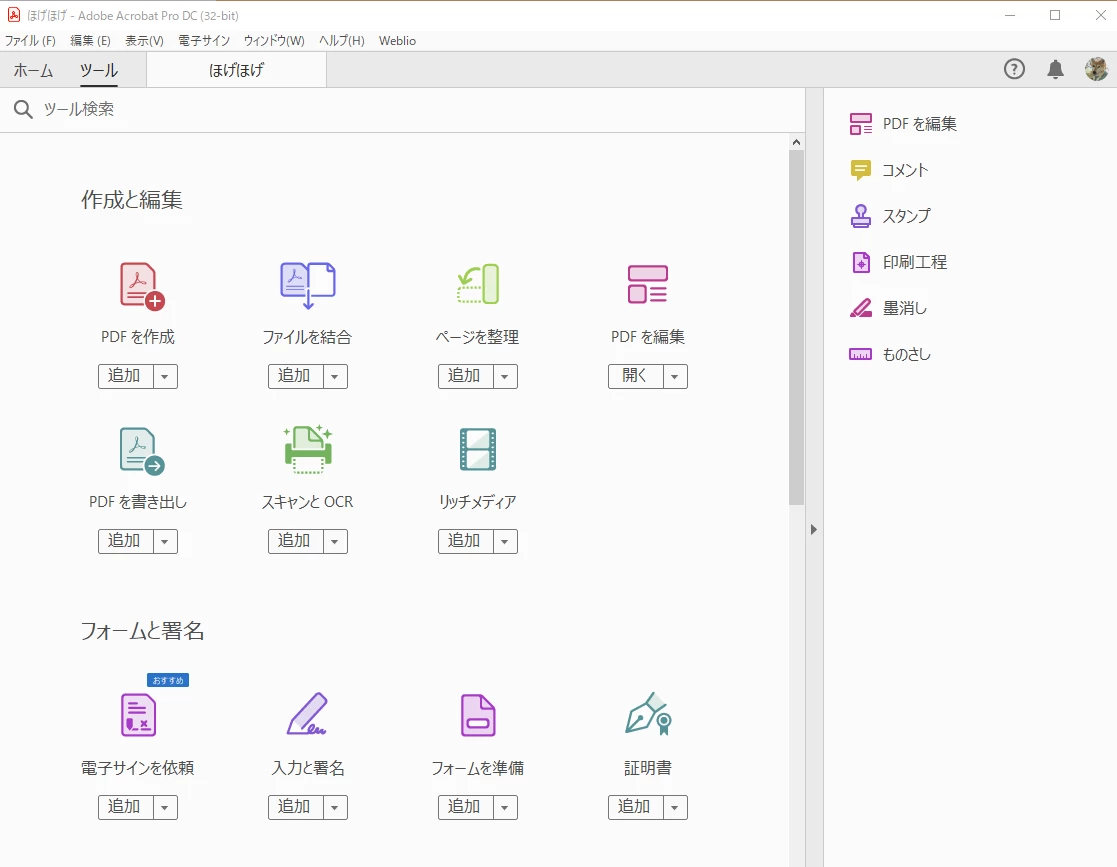Screen dimensions: 1117x867
Task: Switch to the ホーム tab
Action: tap(33, 70)
